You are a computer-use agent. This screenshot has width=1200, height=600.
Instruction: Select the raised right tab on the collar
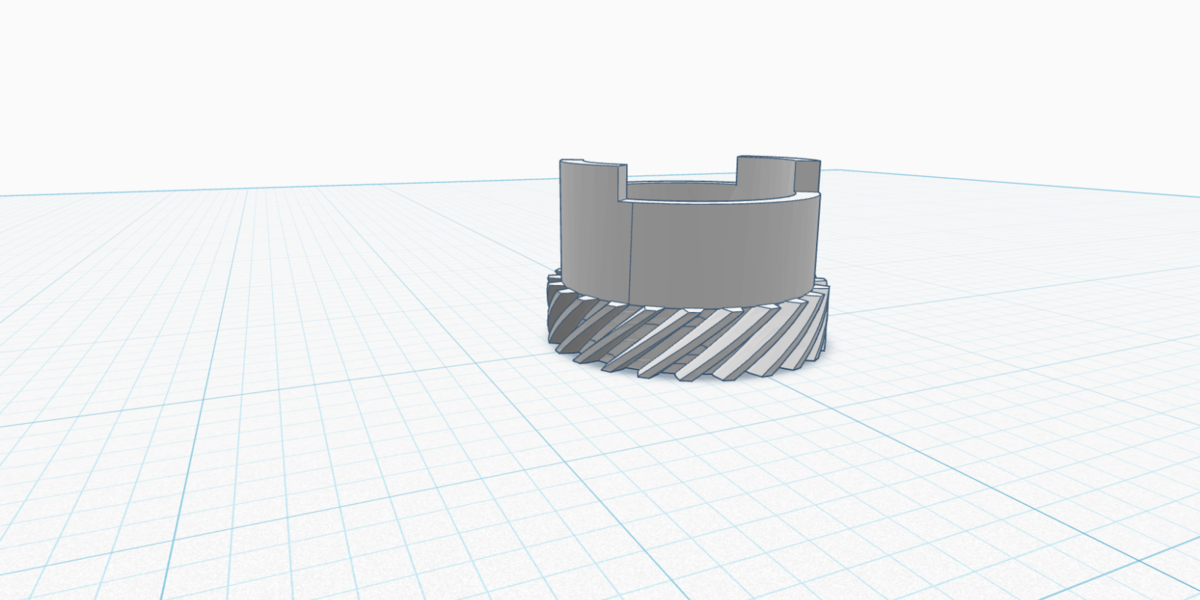765,172
